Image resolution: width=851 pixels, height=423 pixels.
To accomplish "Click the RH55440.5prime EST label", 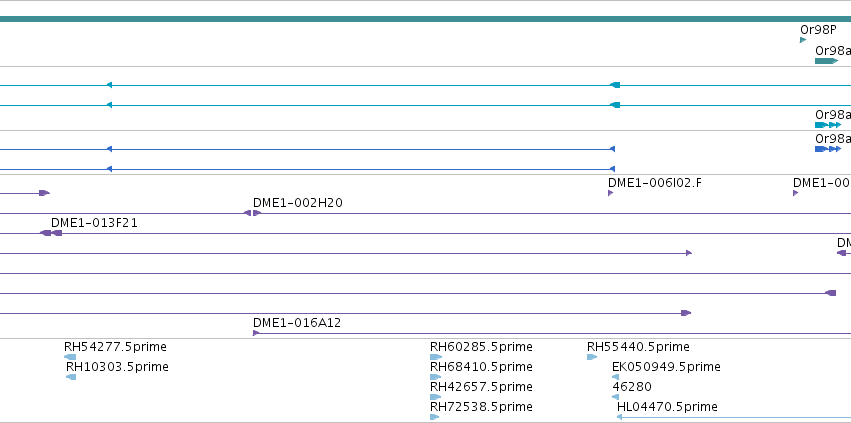I will 638,346.
